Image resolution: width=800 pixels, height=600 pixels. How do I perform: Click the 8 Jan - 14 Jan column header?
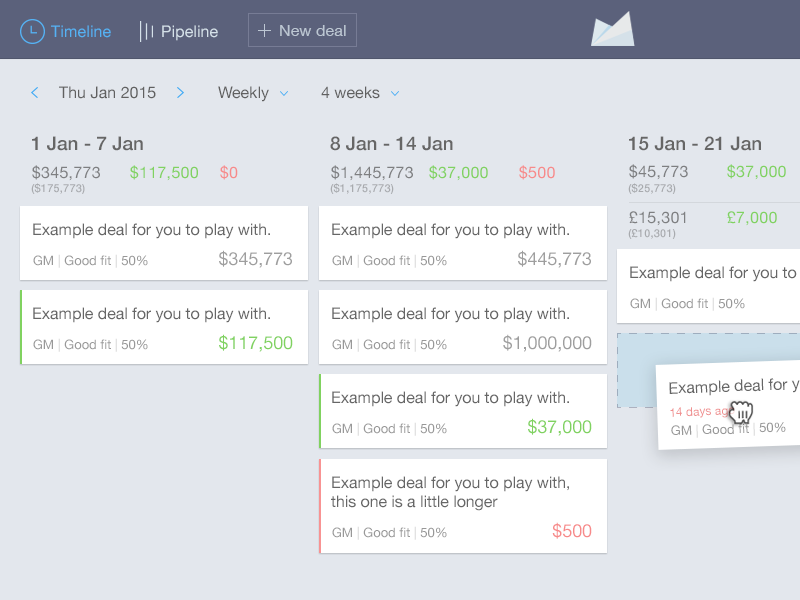tap(392, 144)
